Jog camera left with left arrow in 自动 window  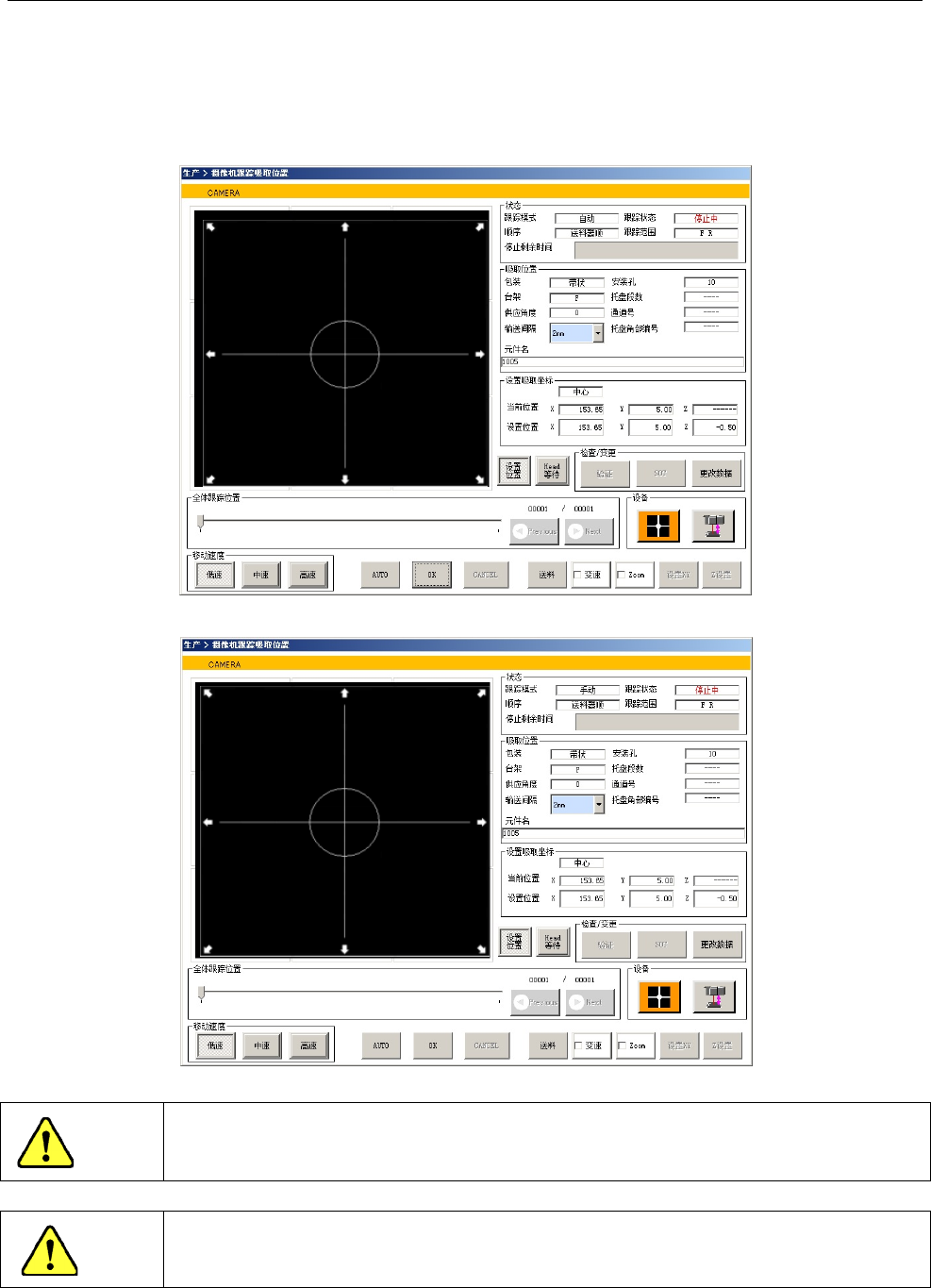[210, 354]
